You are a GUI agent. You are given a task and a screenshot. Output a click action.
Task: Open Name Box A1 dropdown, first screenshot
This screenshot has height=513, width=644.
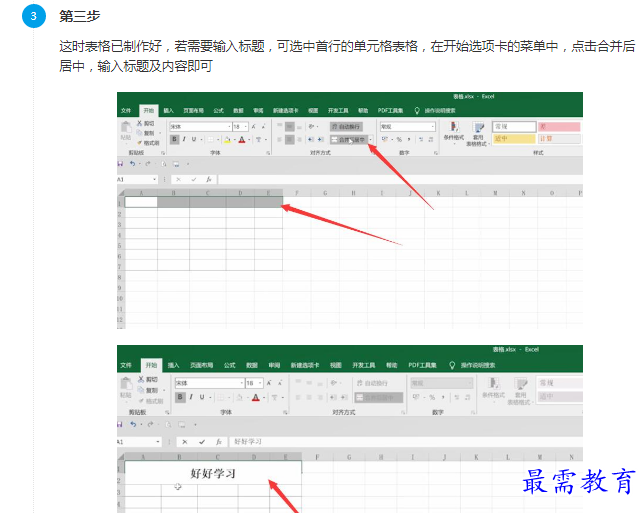click(x=154, y=179)
